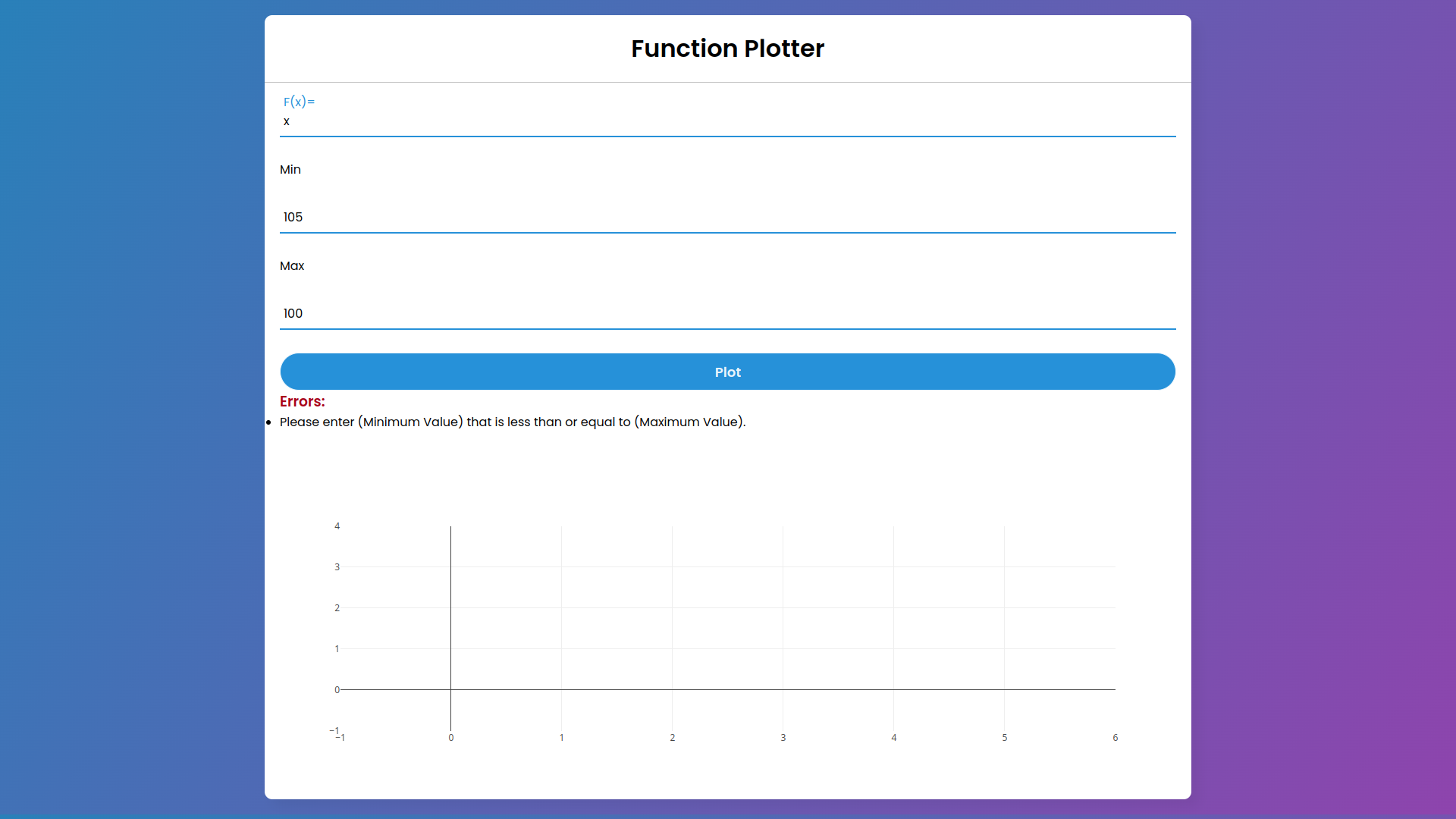Click the minimum value error message text
The image size is (1456, 819).
pyautogui.click(x=512, y=422)
